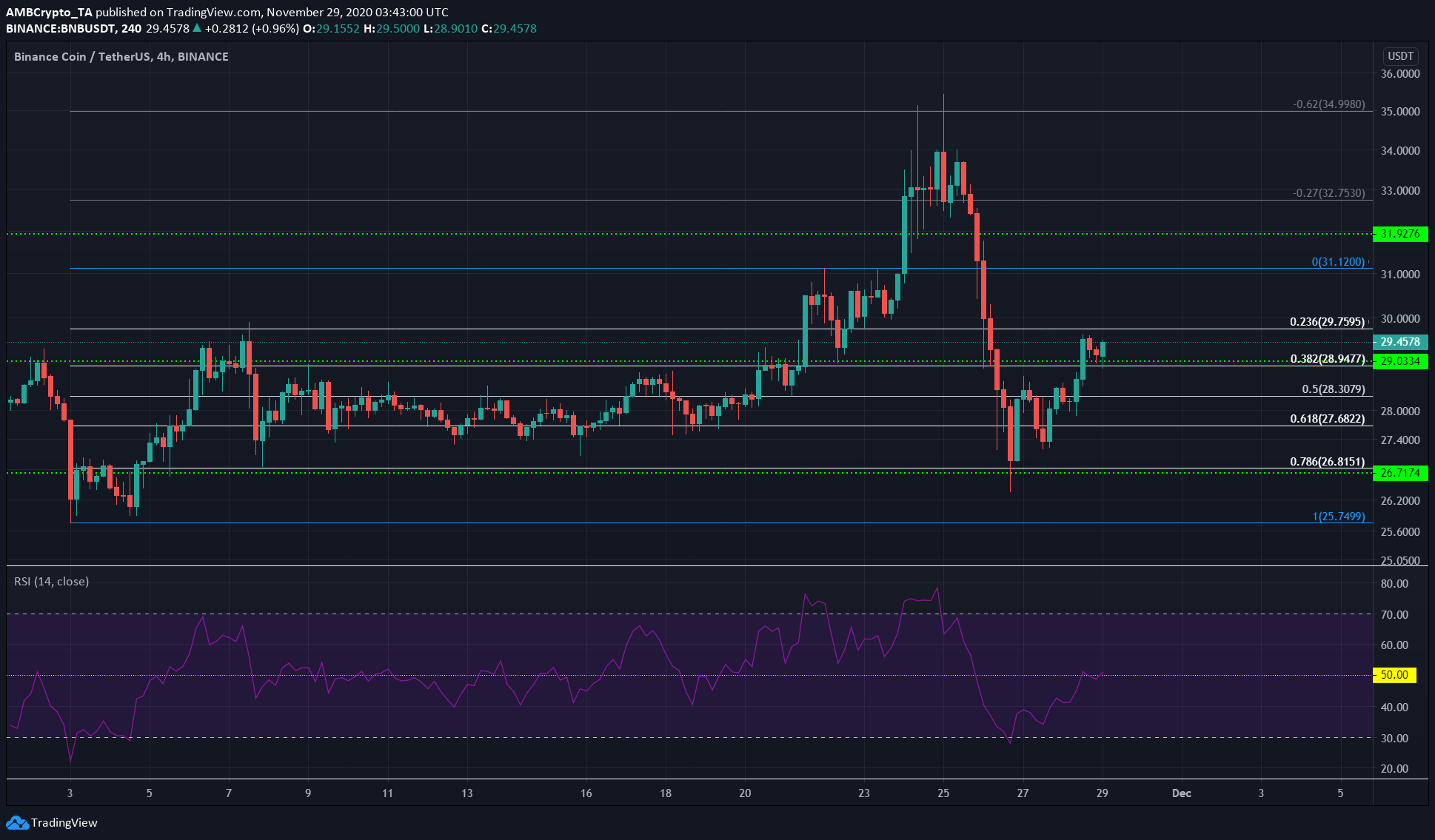Click the O:29.1552 open price value
Screen dimensions: 1435x840
(x=332, y=29)
